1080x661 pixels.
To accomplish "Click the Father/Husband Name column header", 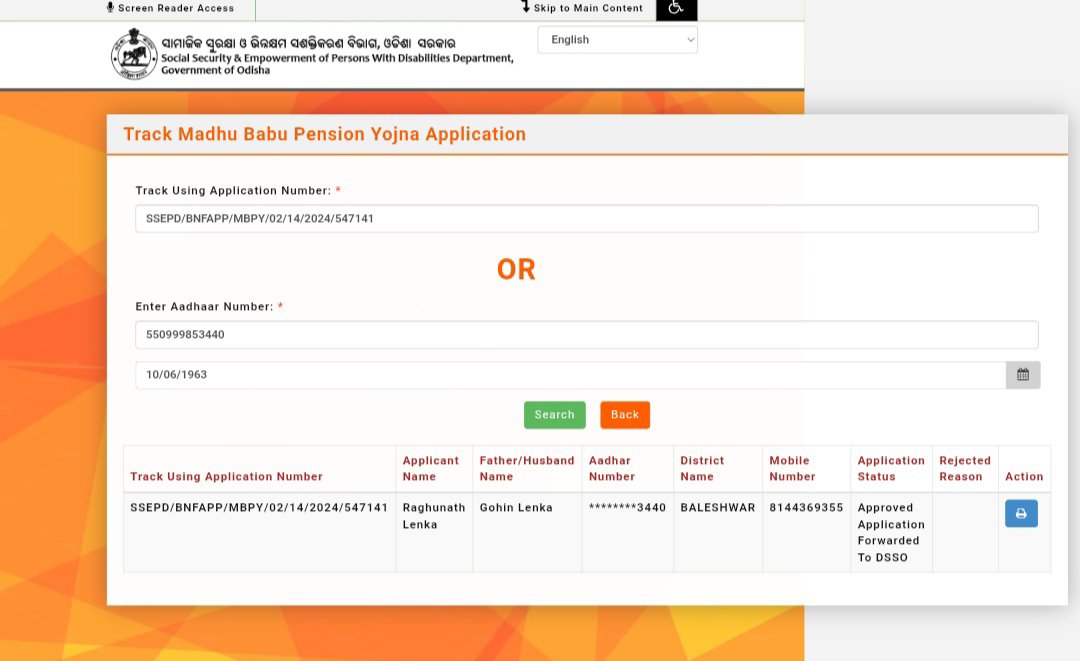I will tap(527, 468).
